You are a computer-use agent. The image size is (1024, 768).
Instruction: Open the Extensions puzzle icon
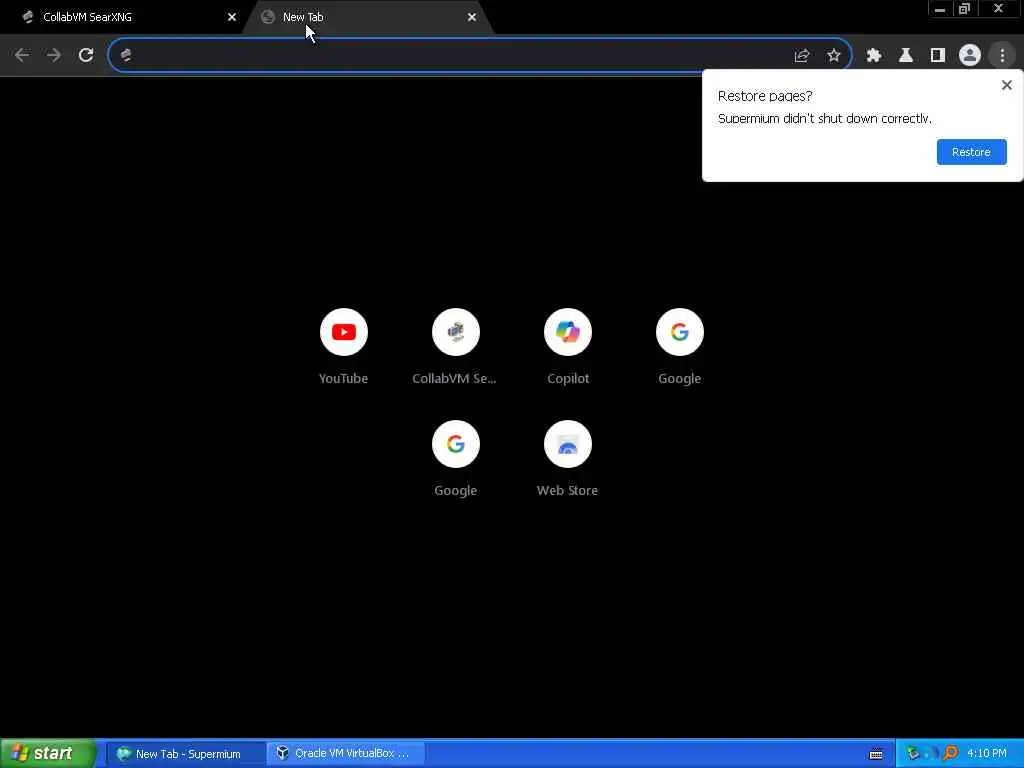(x=874, y=56)
